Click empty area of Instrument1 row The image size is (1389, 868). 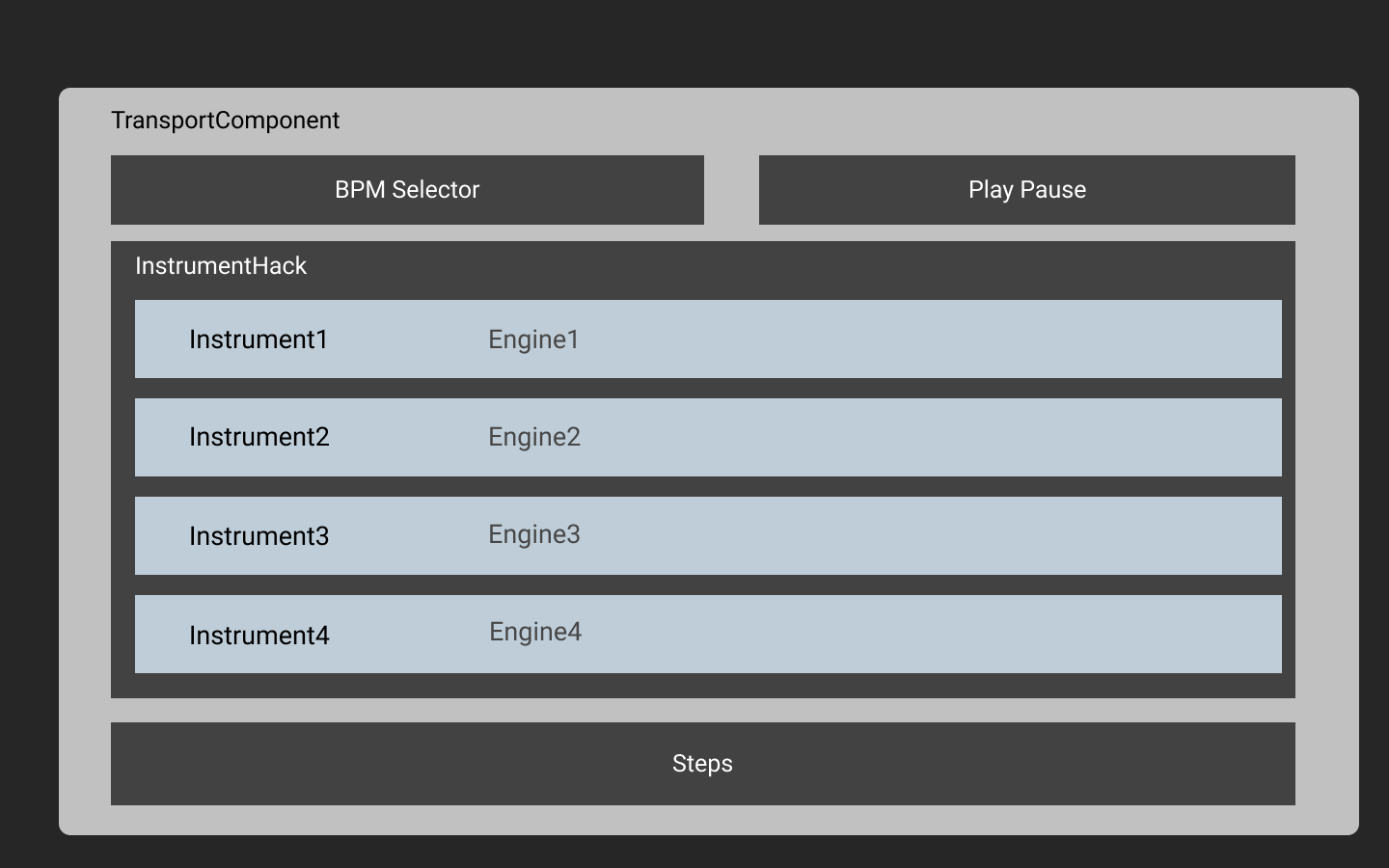tap(916, 339)
